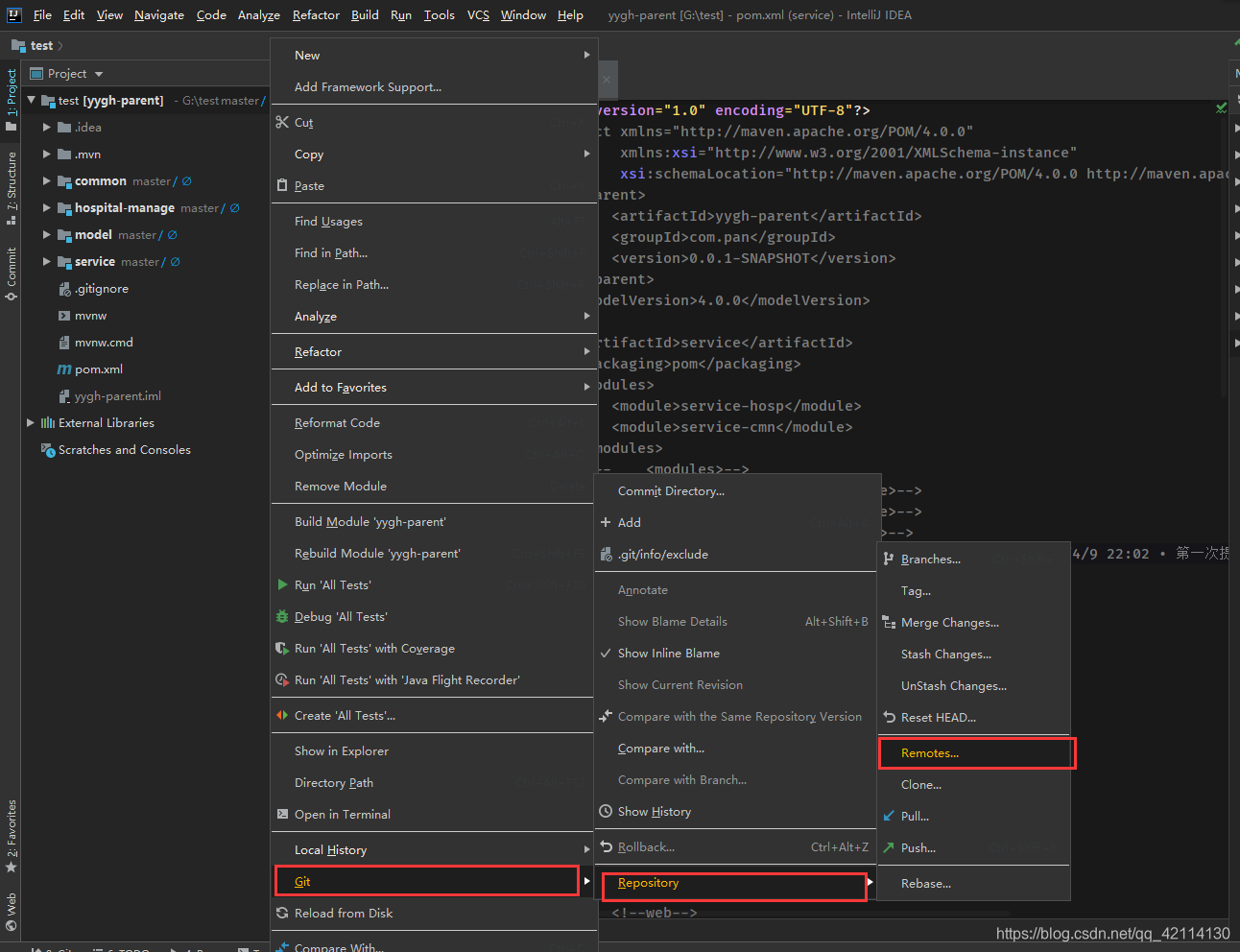Open the Commit tool window tab
1240x952 pixels.
point(11,274)
